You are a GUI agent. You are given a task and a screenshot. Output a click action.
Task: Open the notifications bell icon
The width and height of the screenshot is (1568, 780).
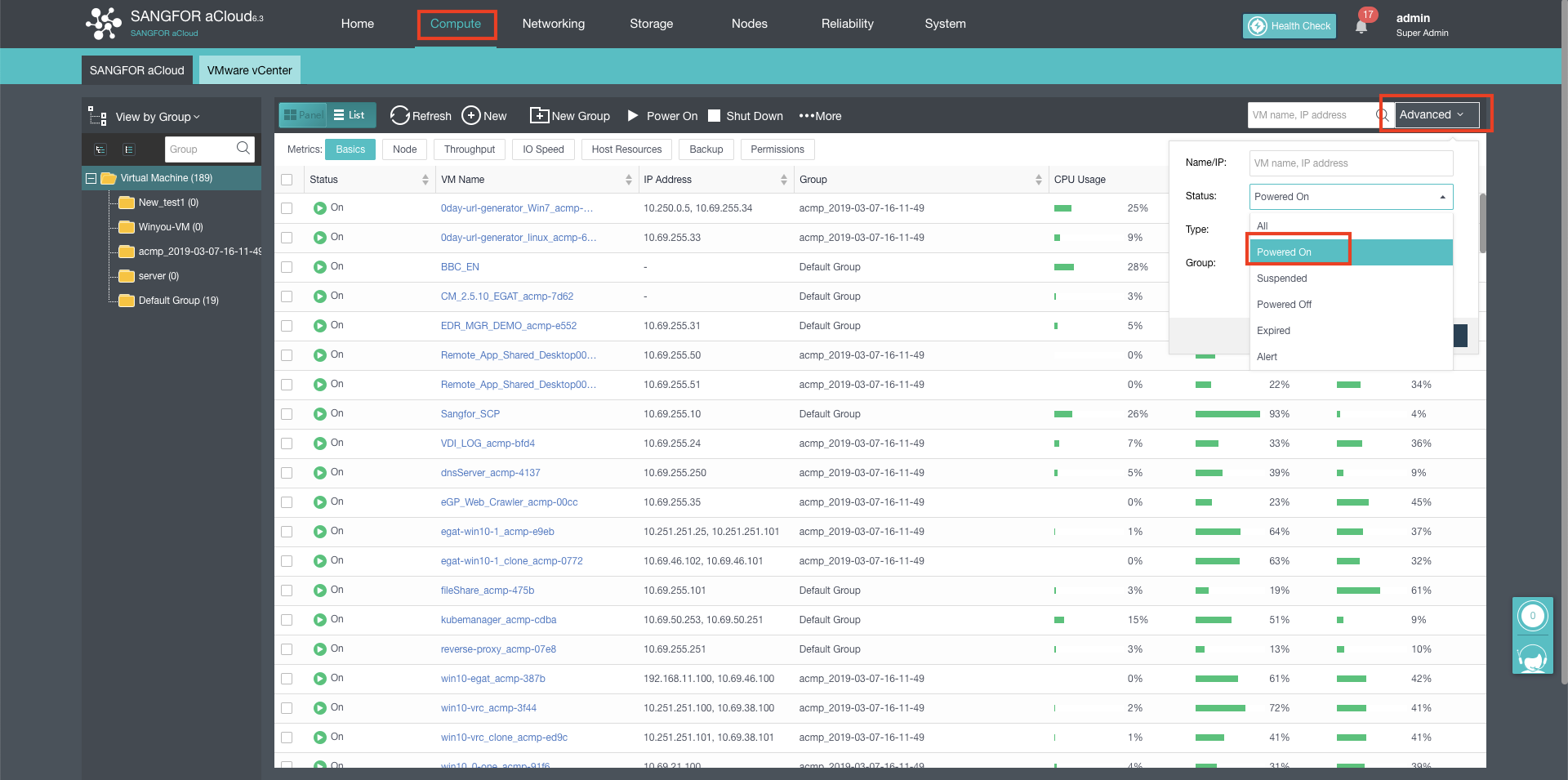(x=1361, y=27)
